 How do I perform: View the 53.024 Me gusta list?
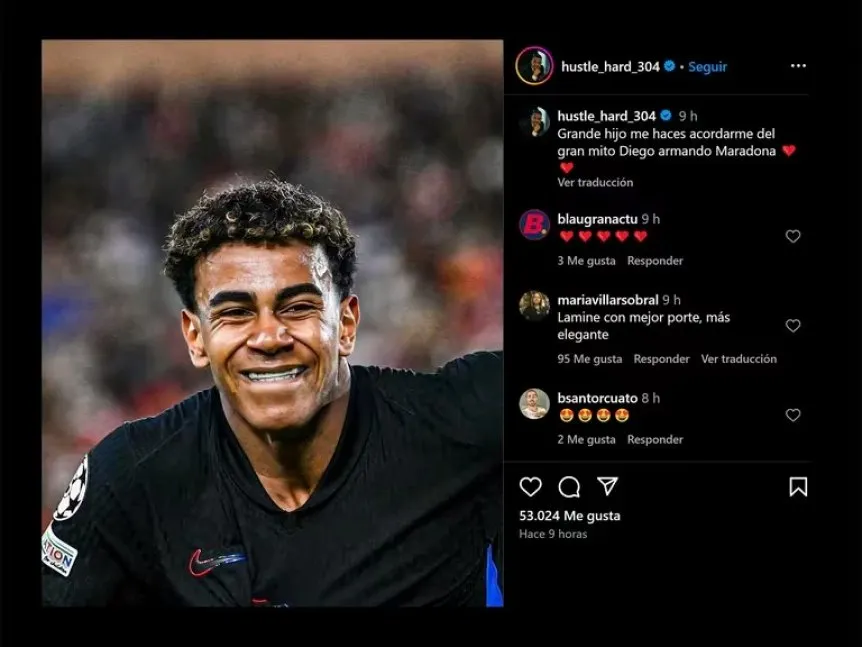click(570, 516)
